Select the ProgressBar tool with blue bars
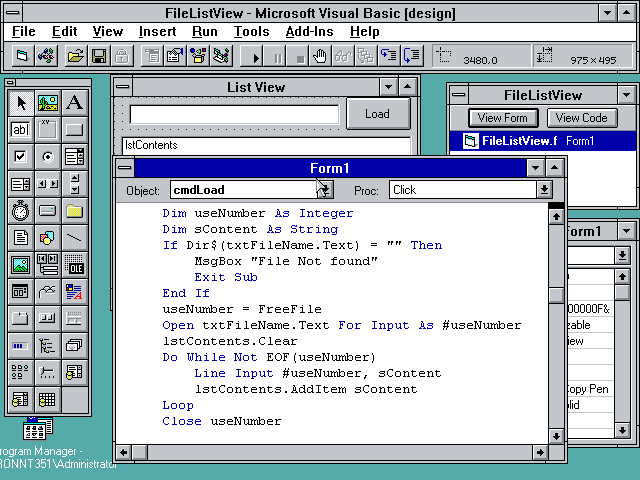640x480 pixels. pyautogui.click(x=21, y=345)
